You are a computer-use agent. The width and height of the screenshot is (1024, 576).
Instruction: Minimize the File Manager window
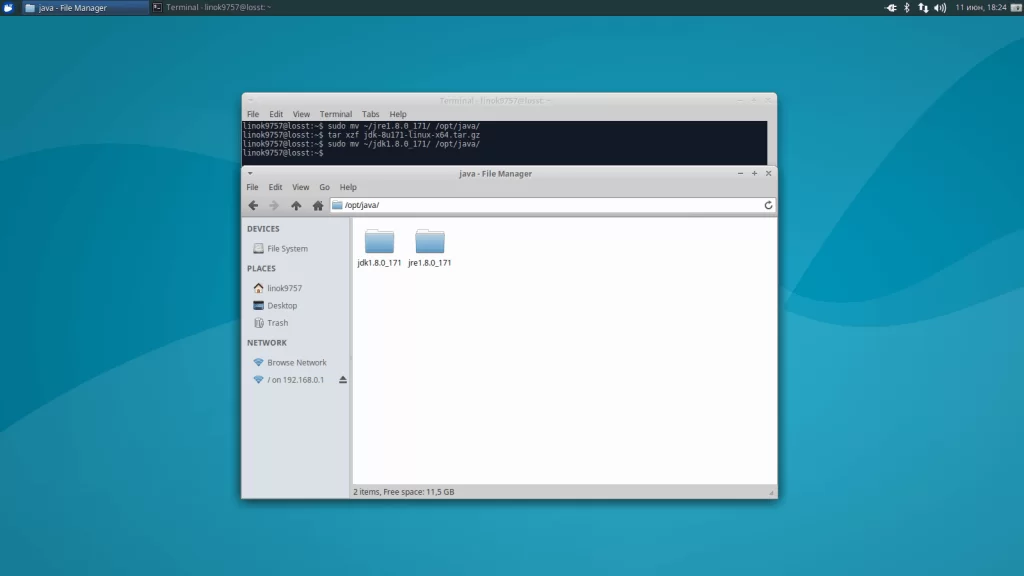pos(740,173)
